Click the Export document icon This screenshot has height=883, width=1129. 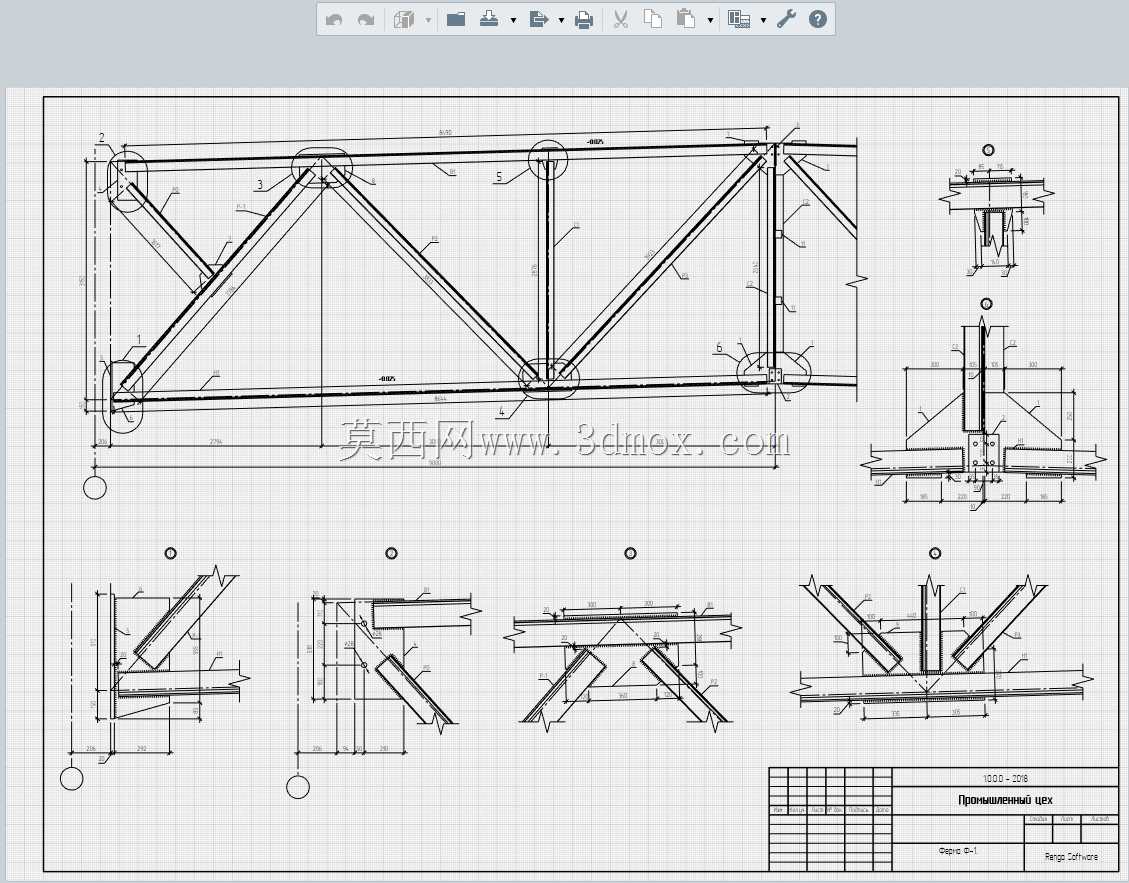pos(538,19)
